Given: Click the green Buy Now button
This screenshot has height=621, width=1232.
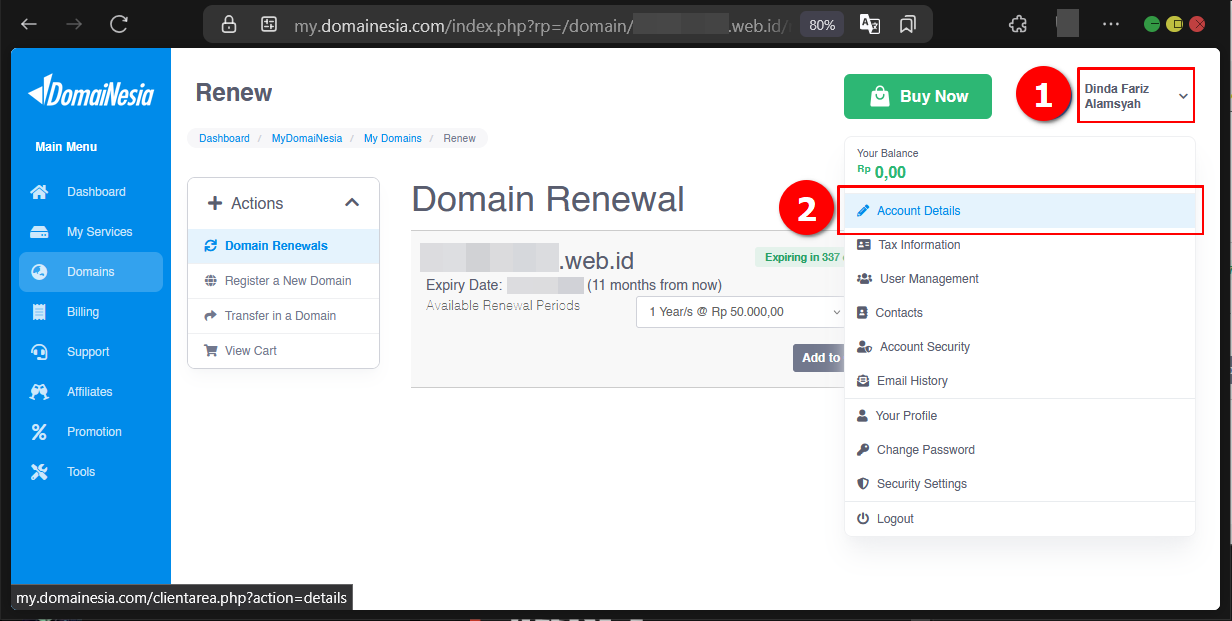Looking at the screenshot, I should 918,96.
